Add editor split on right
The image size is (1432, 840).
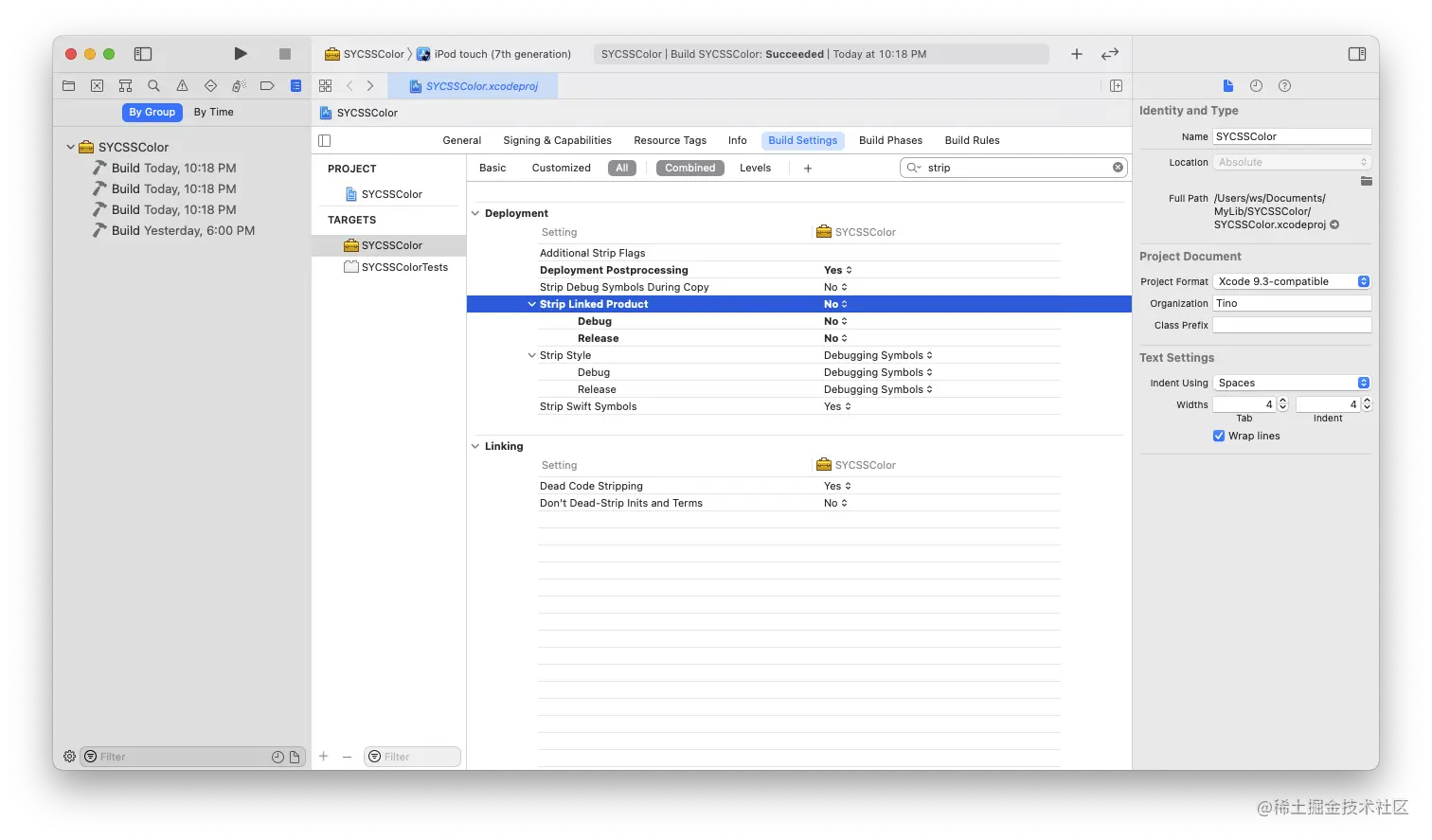[x=1117, y=85]
